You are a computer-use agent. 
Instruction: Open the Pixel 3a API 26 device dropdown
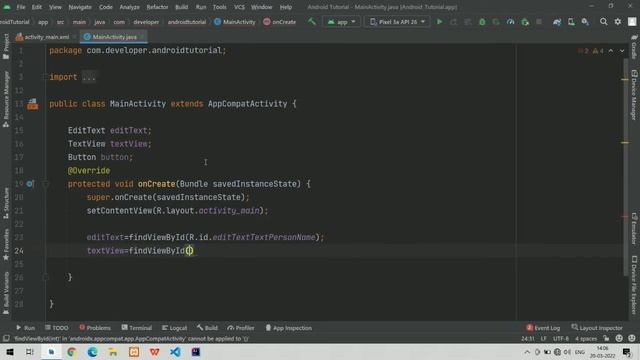(x=397, y=22)
